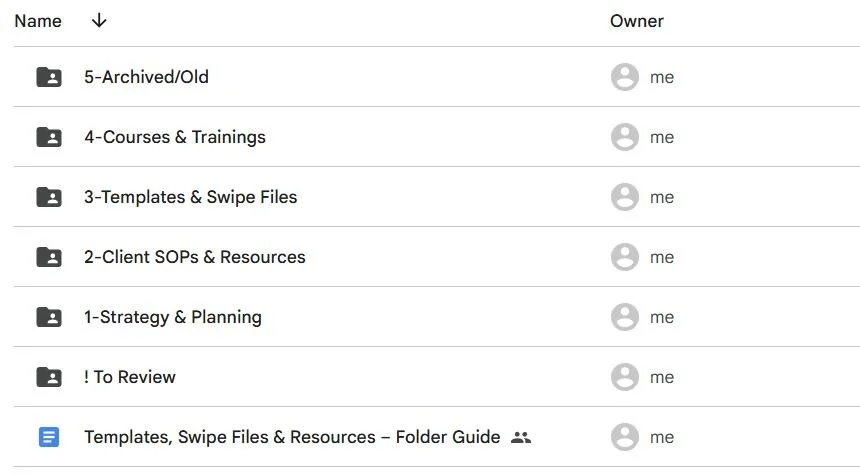The height and width of the screenshot is (475, 860).
Task: Select the ! To Review folder name
Action: coord(129,377)
